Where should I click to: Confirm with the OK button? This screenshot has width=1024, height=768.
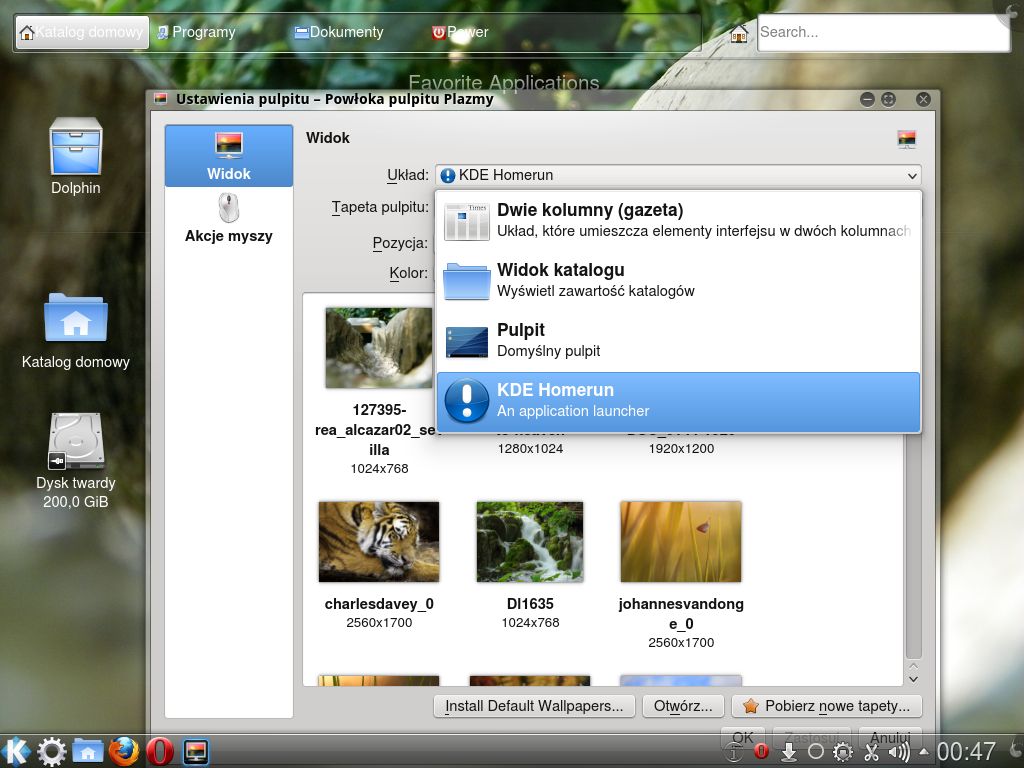[x=743, y=737]
